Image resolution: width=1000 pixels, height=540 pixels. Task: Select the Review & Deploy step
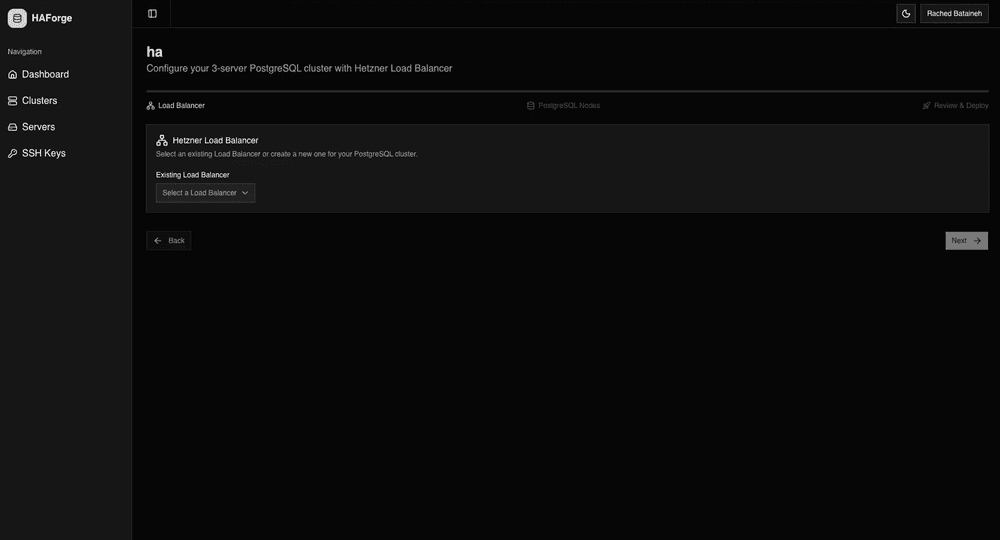coord(955,106)
